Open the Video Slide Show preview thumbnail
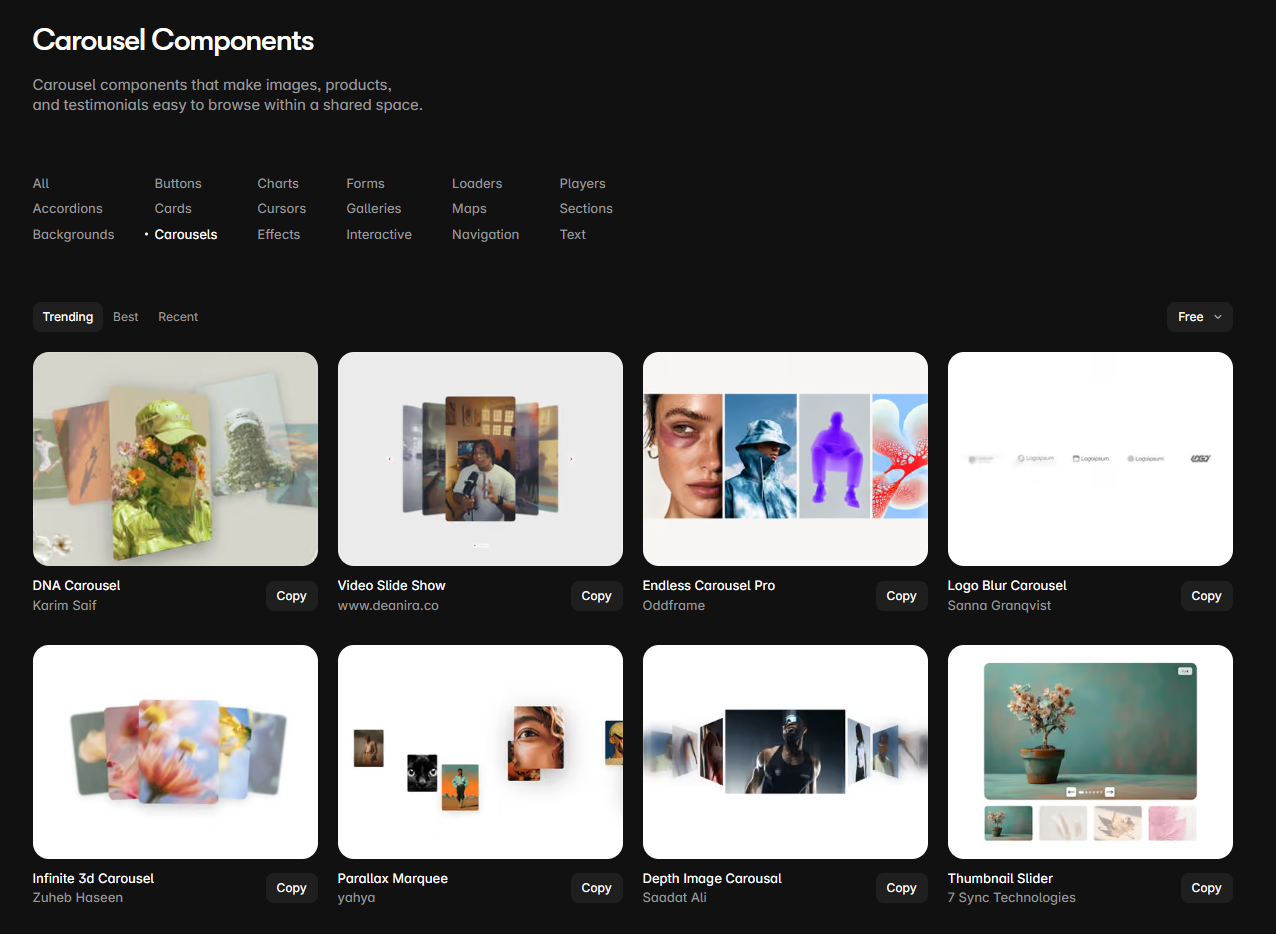The height and width of the screenshot is (934, 1276). (480, 459)
